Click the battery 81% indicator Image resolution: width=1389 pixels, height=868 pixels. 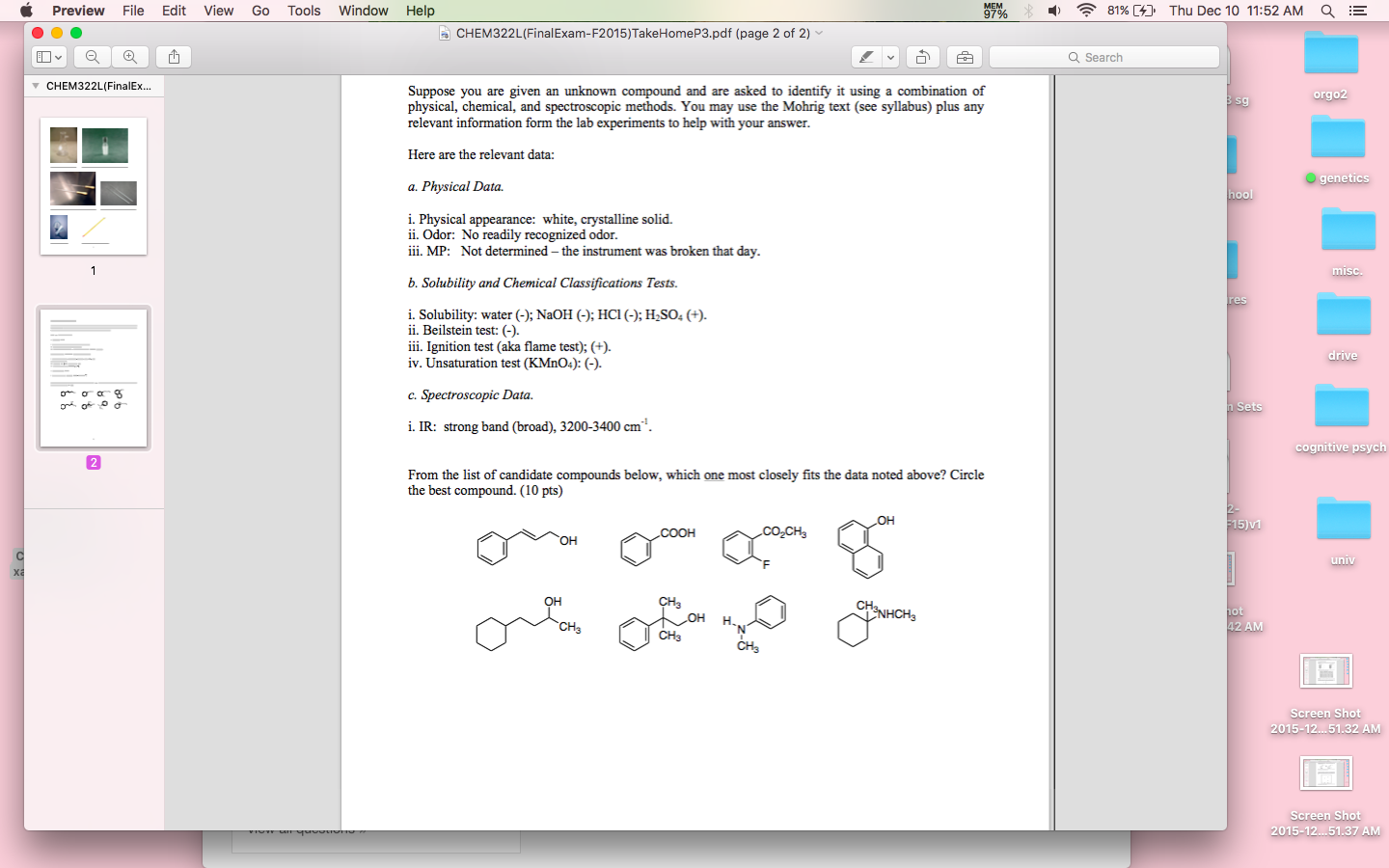click(x=1131, y=11)
